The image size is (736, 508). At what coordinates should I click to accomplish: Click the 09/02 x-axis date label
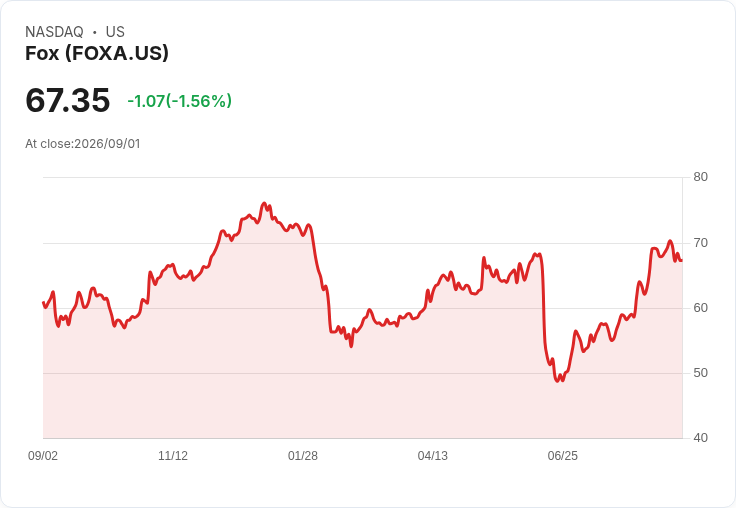tap(43, 455)
